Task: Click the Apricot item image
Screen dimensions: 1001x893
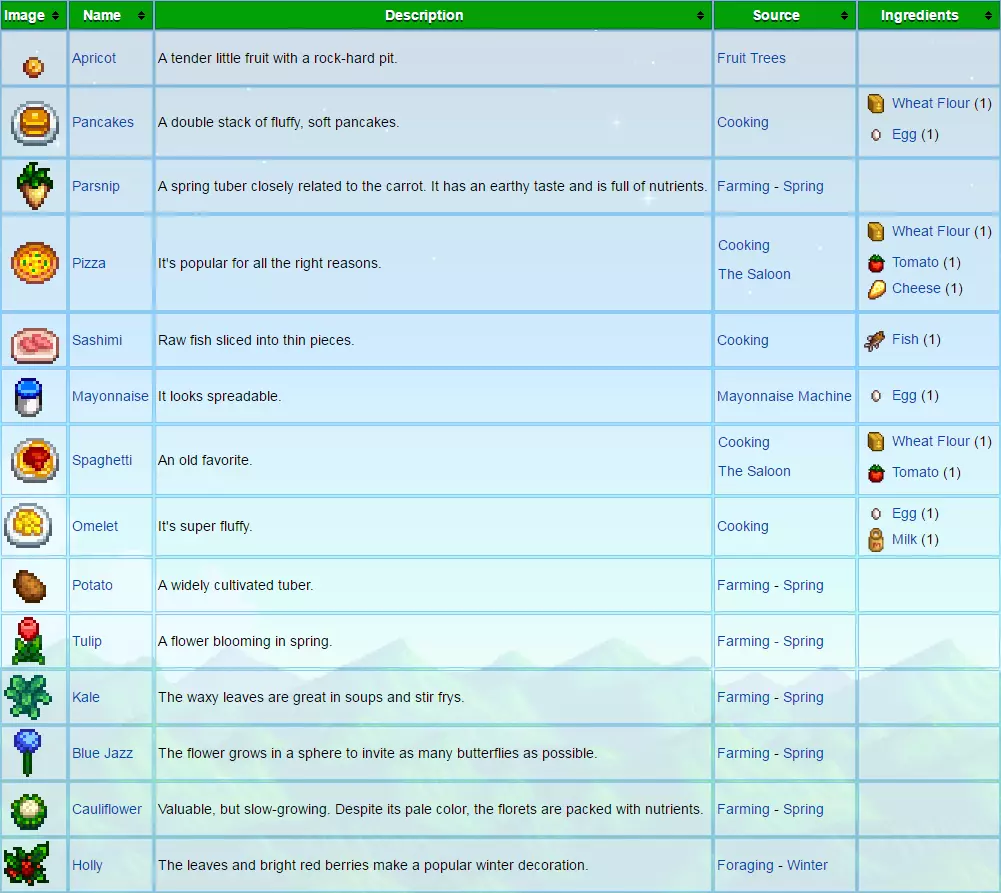Action: click(x=33, y=66)
